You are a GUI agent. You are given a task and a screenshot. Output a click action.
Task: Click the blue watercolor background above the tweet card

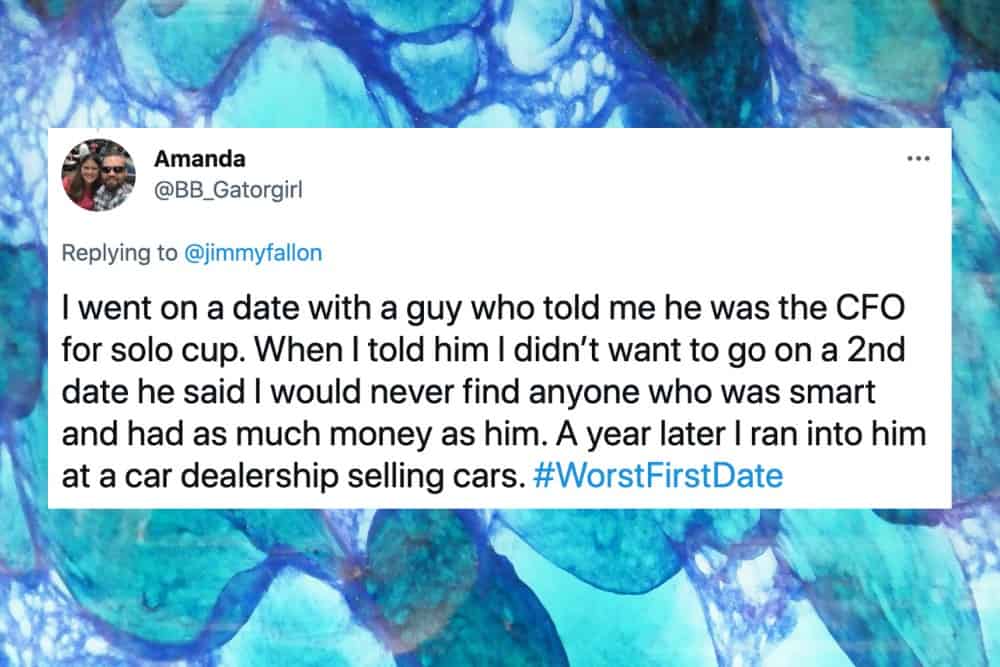[x=500, y=60]
